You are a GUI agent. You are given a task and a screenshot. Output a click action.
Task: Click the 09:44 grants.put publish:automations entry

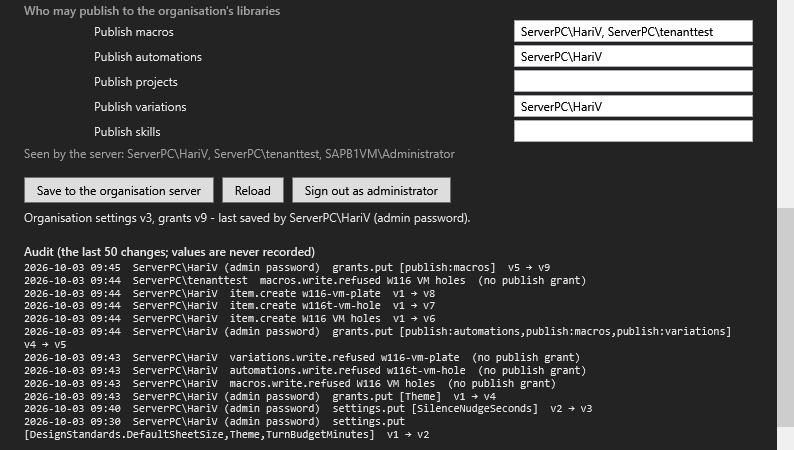378,338
